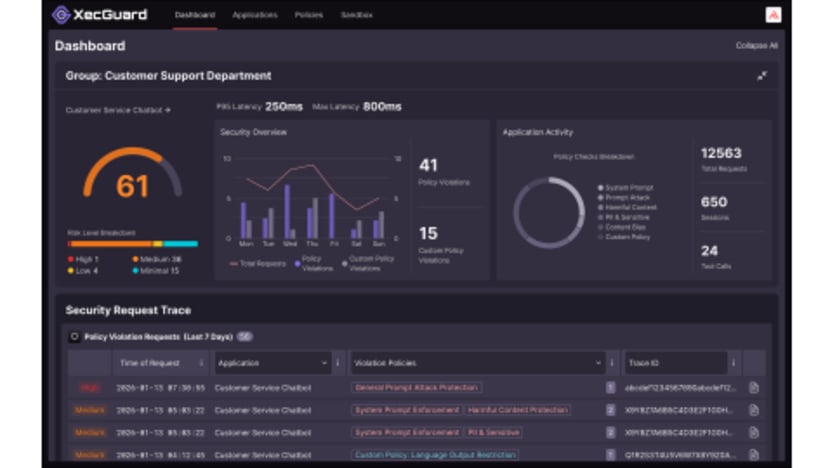Click the 650 Sessions value
This screenshot has width=830, height=468.
point(714,202)
